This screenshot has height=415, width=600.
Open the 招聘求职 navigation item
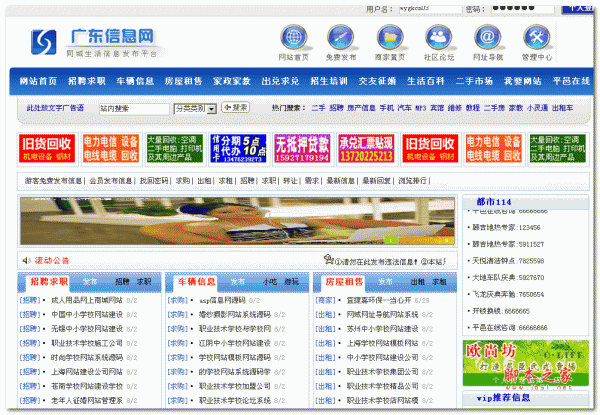87,81
